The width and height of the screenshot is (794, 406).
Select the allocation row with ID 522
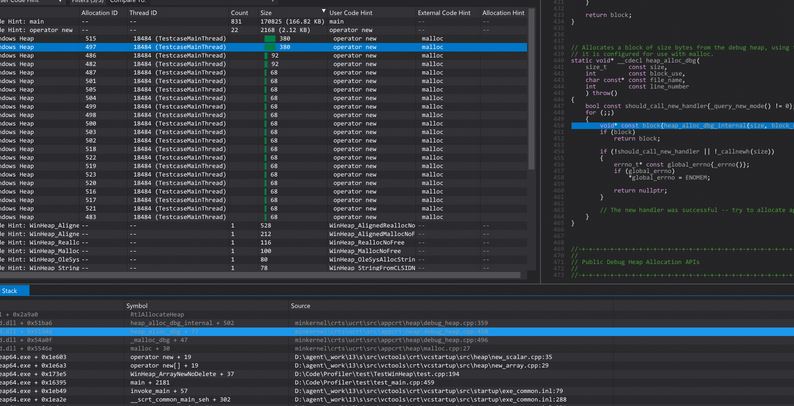[x=263, y=157]
